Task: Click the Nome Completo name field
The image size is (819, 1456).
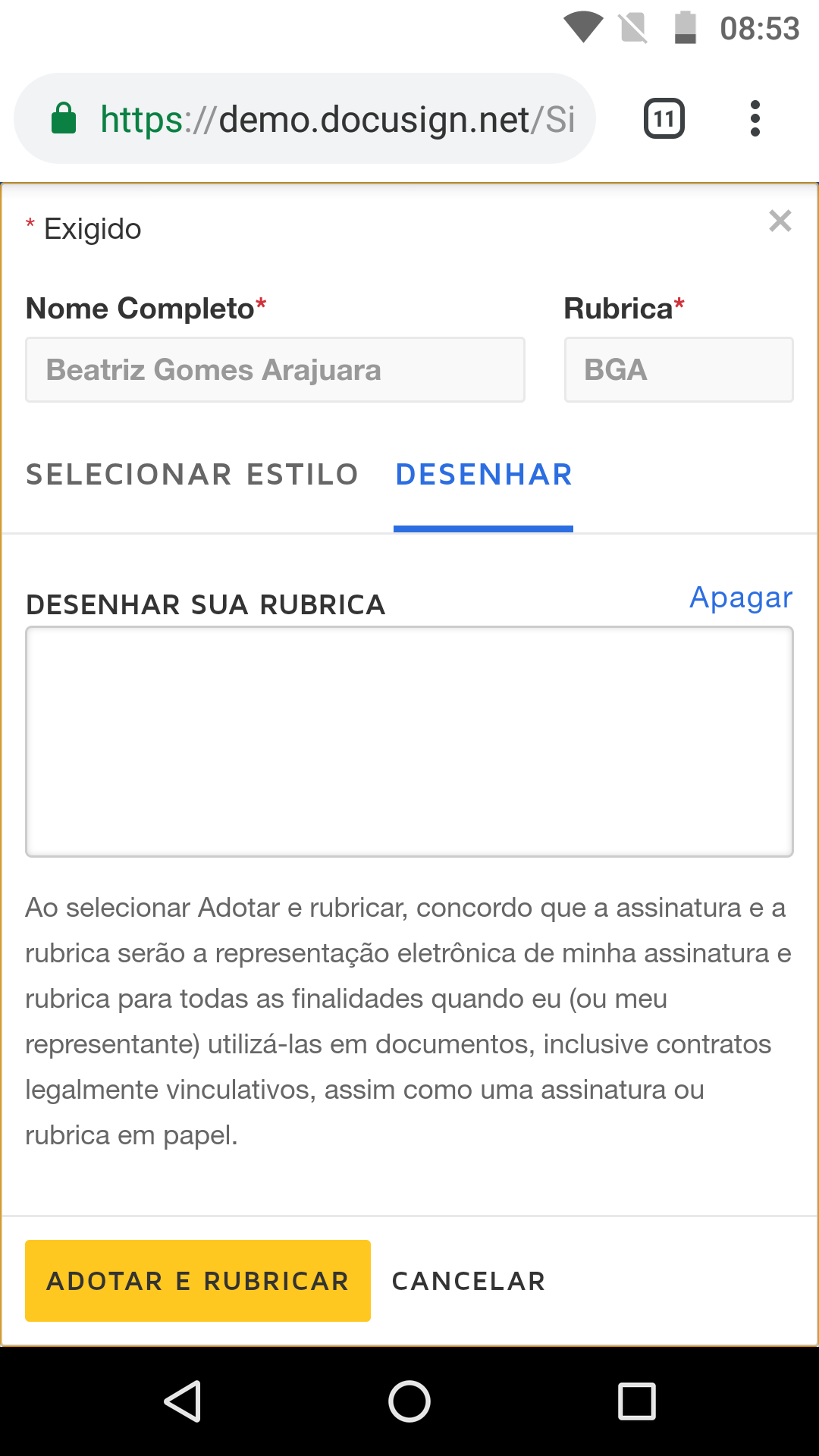Action: 275,370
